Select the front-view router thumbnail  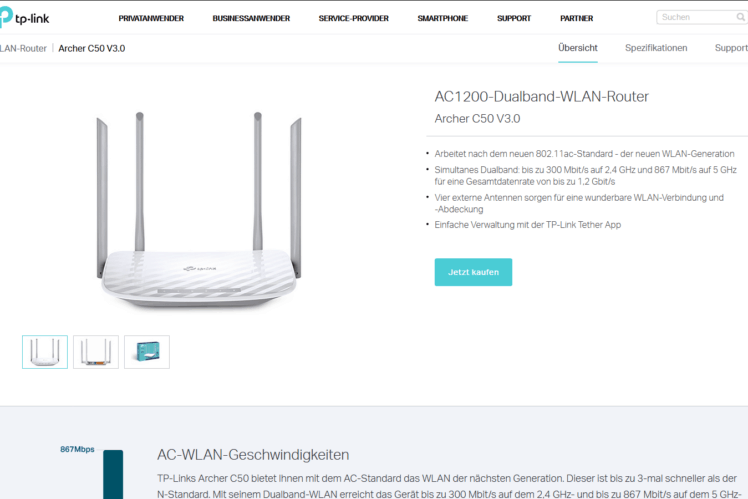pyautogui.click(x=45, y=352)
